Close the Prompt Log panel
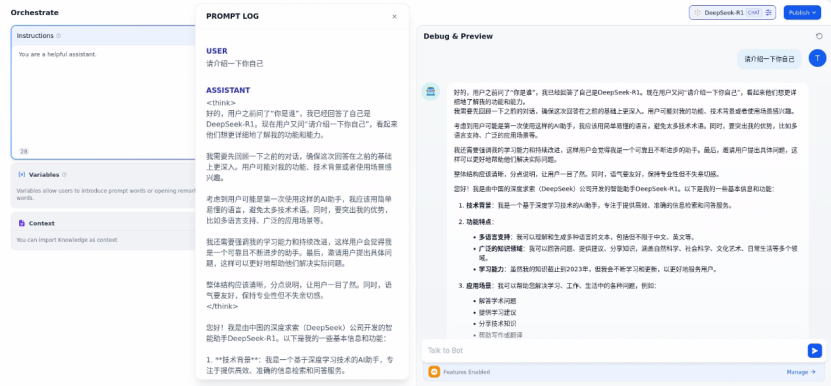The width and height of the screenshot is (831, 386). click(x=394, y=16)
